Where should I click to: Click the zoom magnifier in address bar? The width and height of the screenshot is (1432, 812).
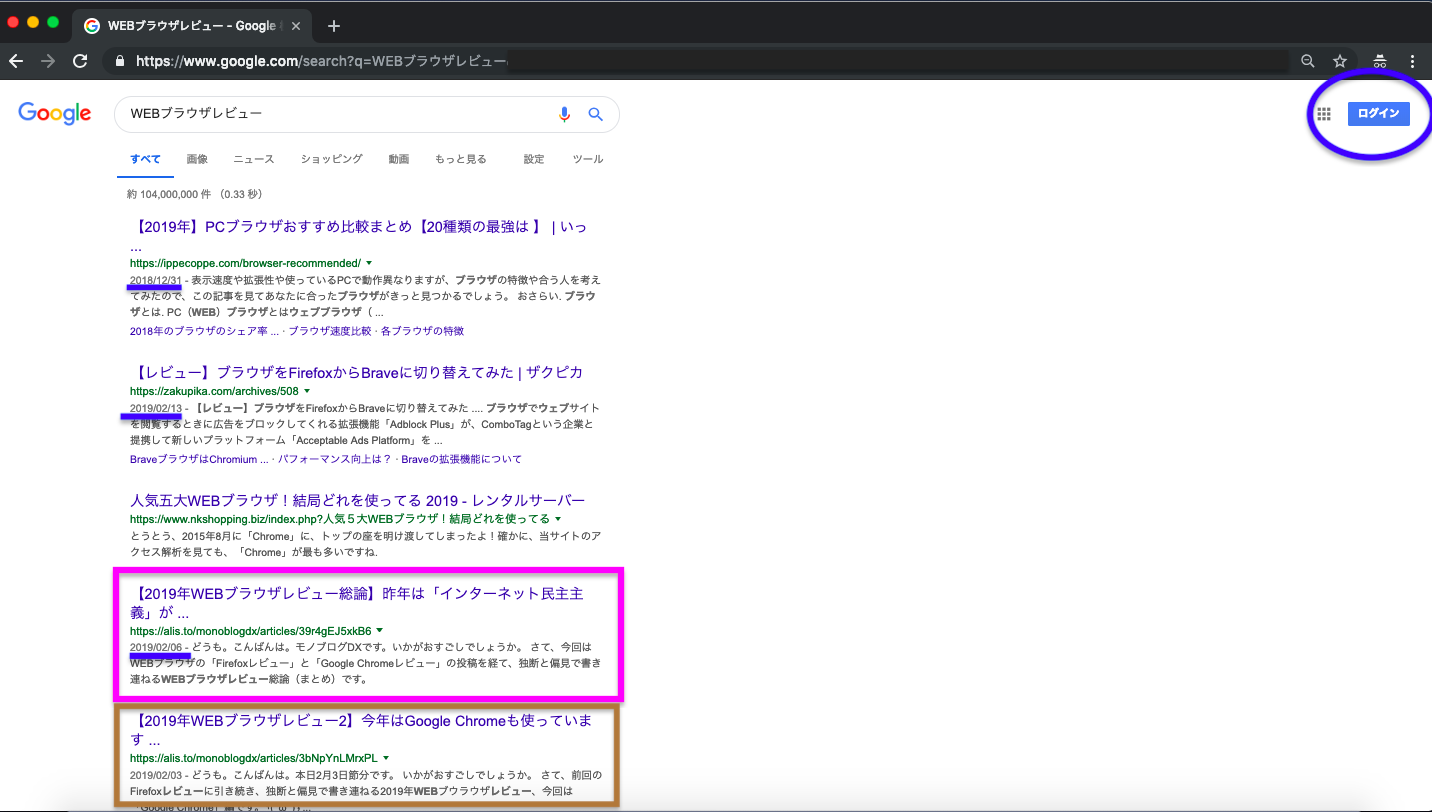coord(1307,61)
